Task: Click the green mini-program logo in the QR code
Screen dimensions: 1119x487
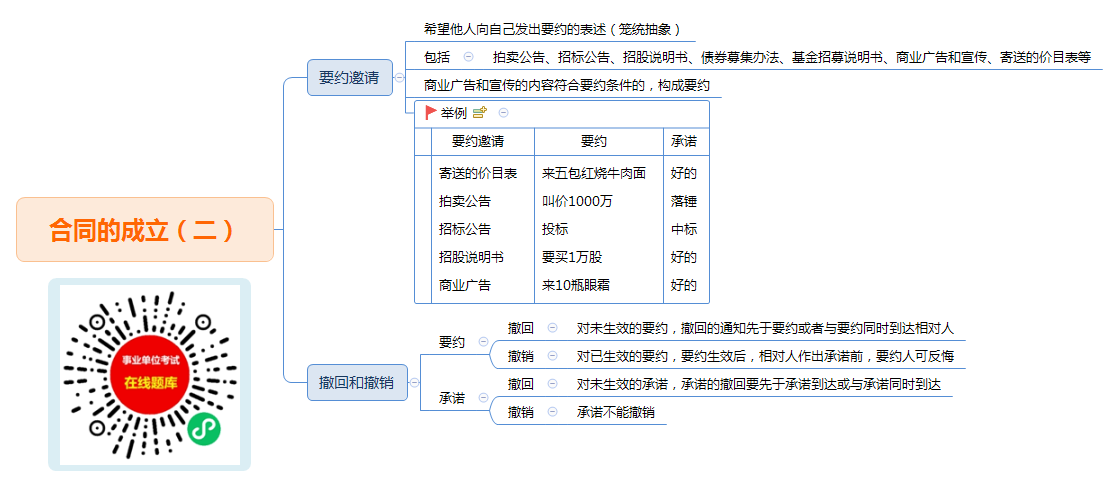Action: click(204, 429)
